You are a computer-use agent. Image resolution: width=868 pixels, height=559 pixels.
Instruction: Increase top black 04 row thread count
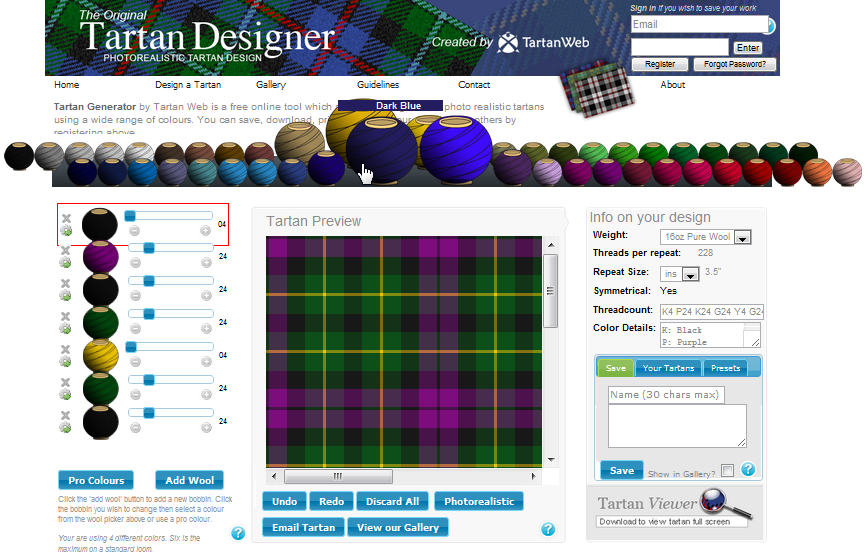click(205, 231)
